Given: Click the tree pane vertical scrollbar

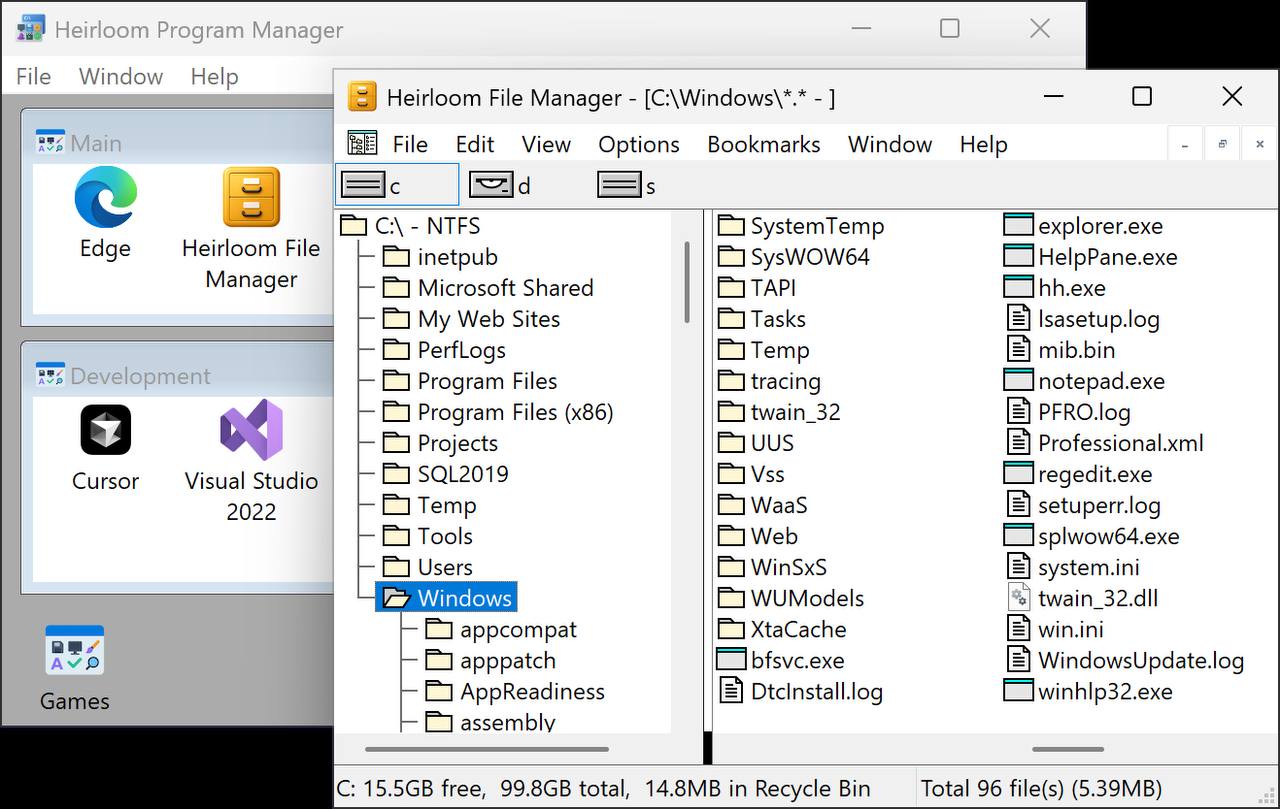Looking at the screenshot, I should click(x=687, y=282).
